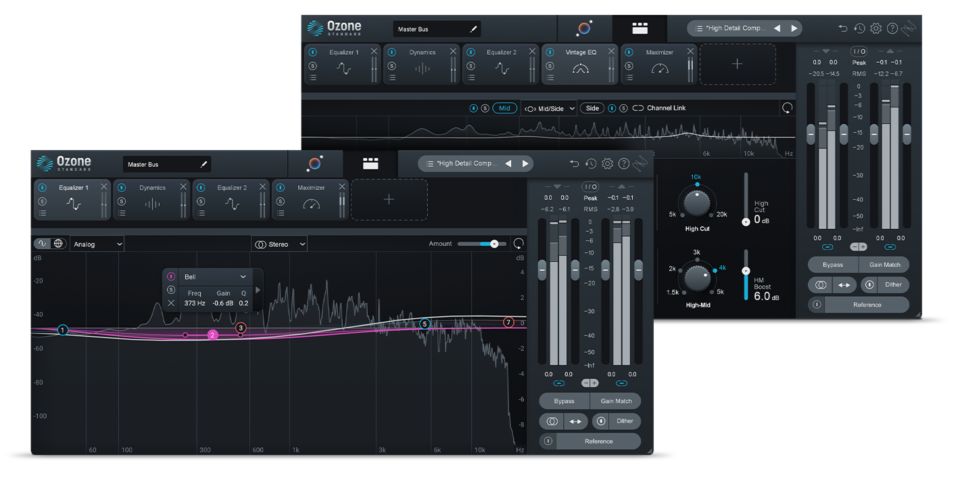Open Master Assistant in the front Ozone window
Viewport: 960px width, 480px height.
315,163
